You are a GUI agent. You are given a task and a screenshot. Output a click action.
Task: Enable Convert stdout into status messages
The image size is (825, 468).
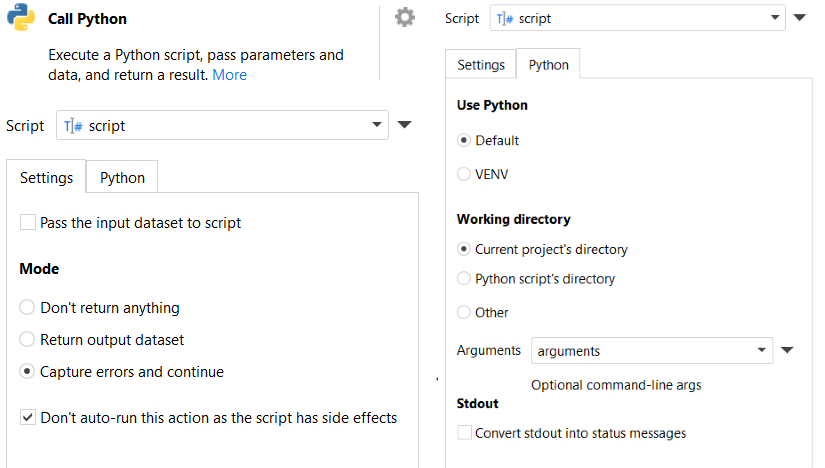tap(465, 433)
